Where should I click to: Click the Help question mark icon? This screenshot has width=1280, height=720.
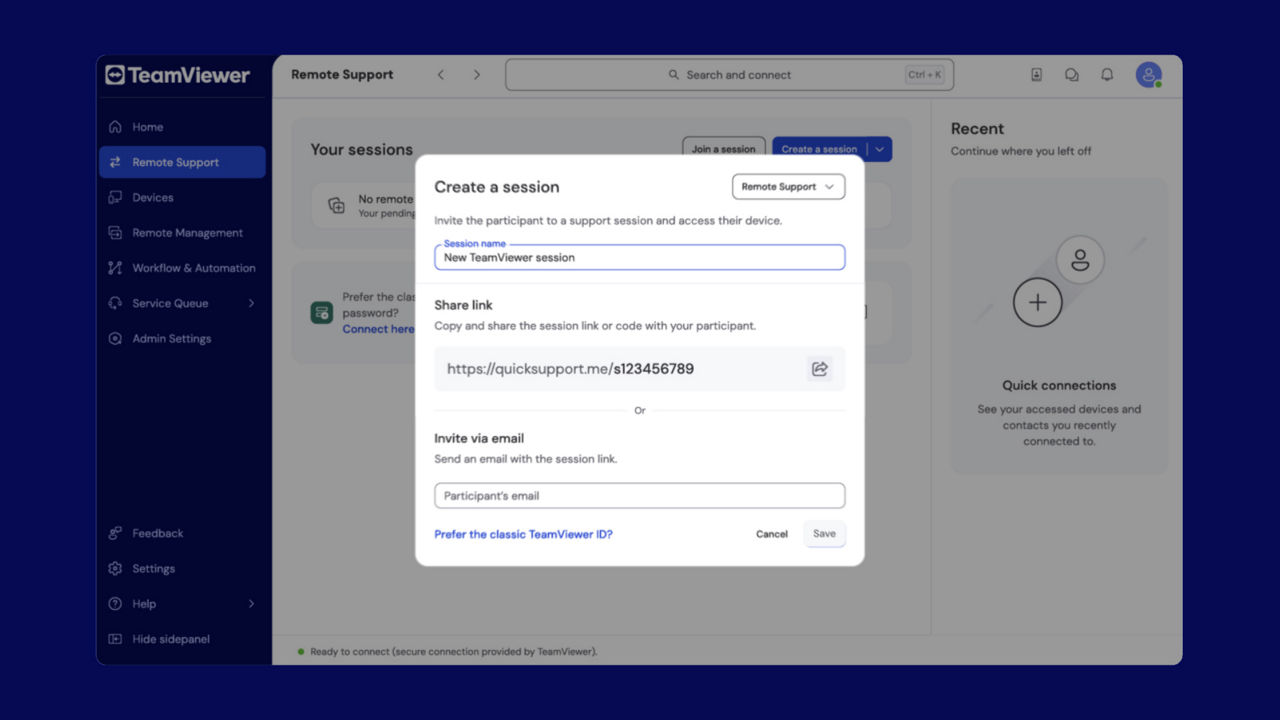tap(115, 604)
